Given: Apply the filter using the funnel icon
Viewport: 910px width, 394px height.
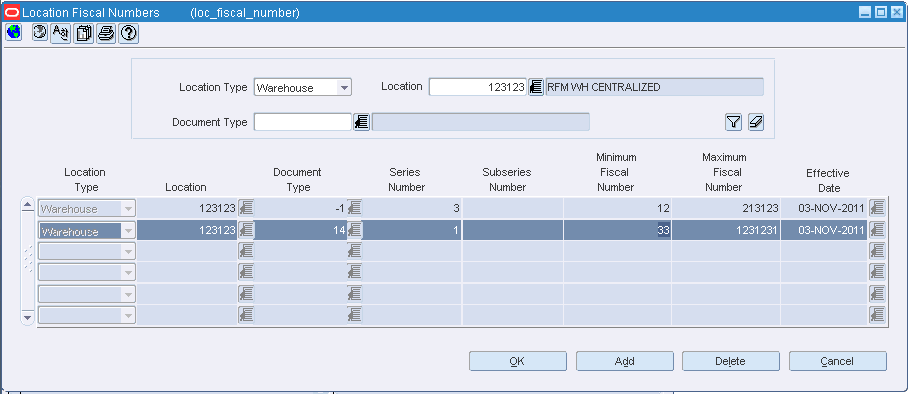Looking at the screenshot, I should 734,122.
